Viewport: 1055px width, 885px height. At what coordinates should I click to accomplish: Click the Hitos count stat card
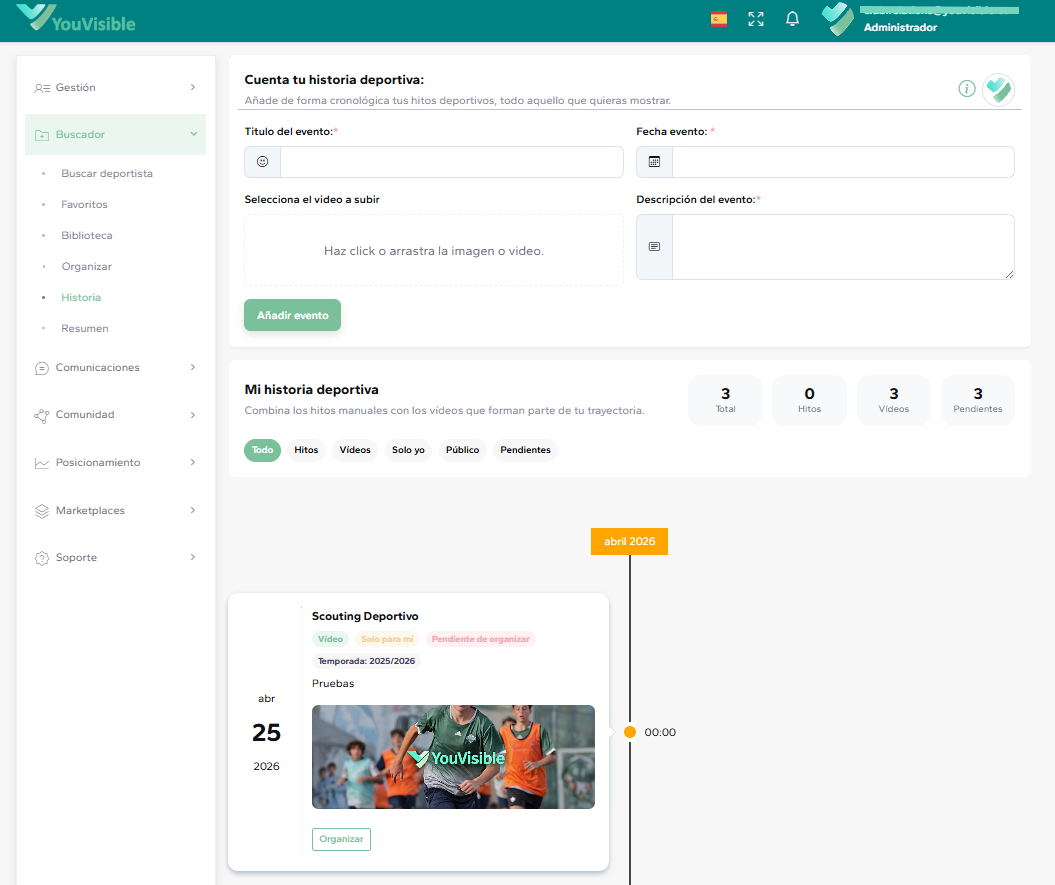click(809, 400)
